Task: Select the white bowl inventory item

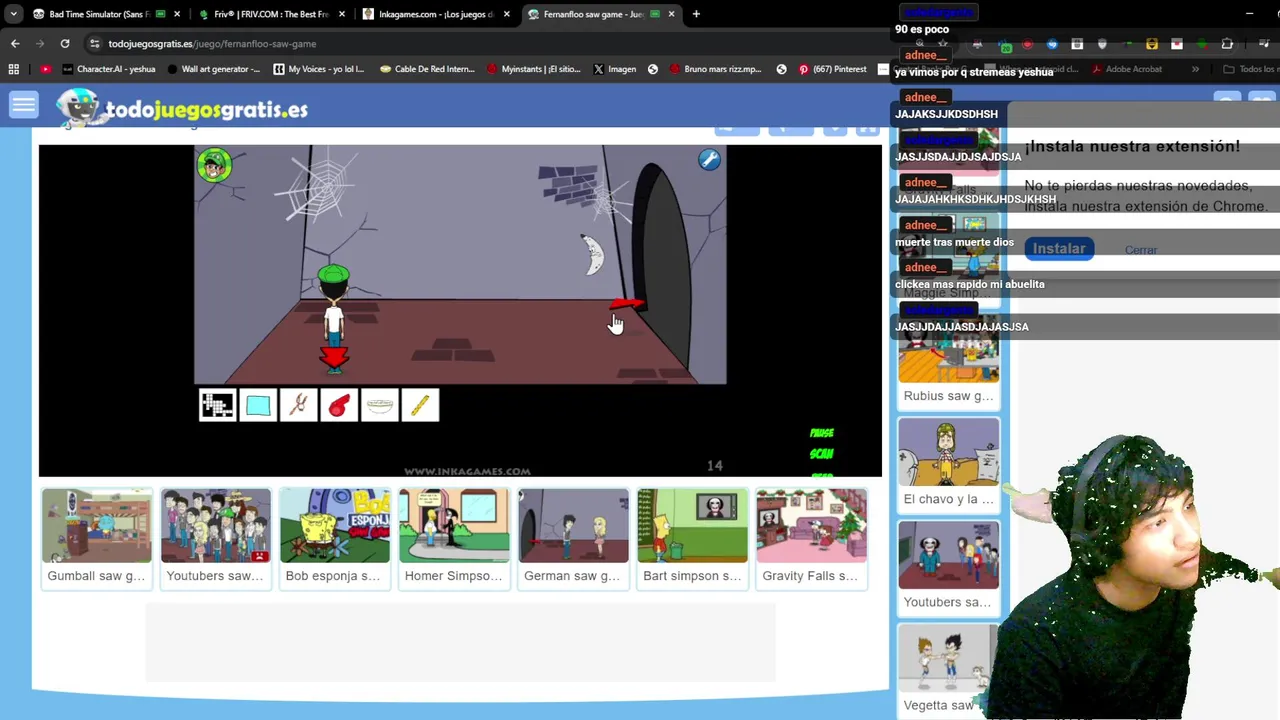Action: 379,405
